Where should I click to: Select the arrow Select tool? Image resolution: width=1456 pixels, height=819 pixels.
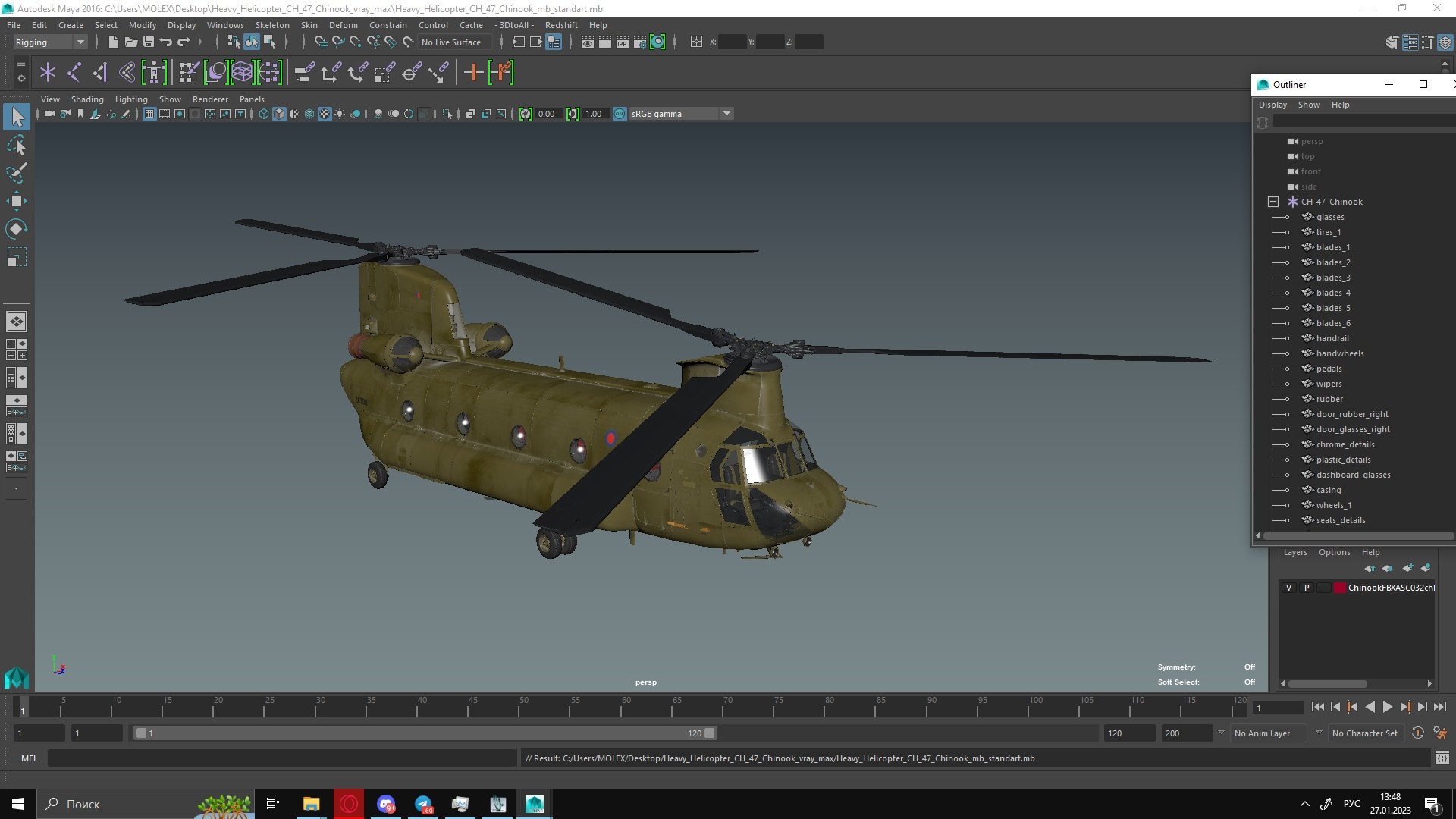[x=17, y=117]
